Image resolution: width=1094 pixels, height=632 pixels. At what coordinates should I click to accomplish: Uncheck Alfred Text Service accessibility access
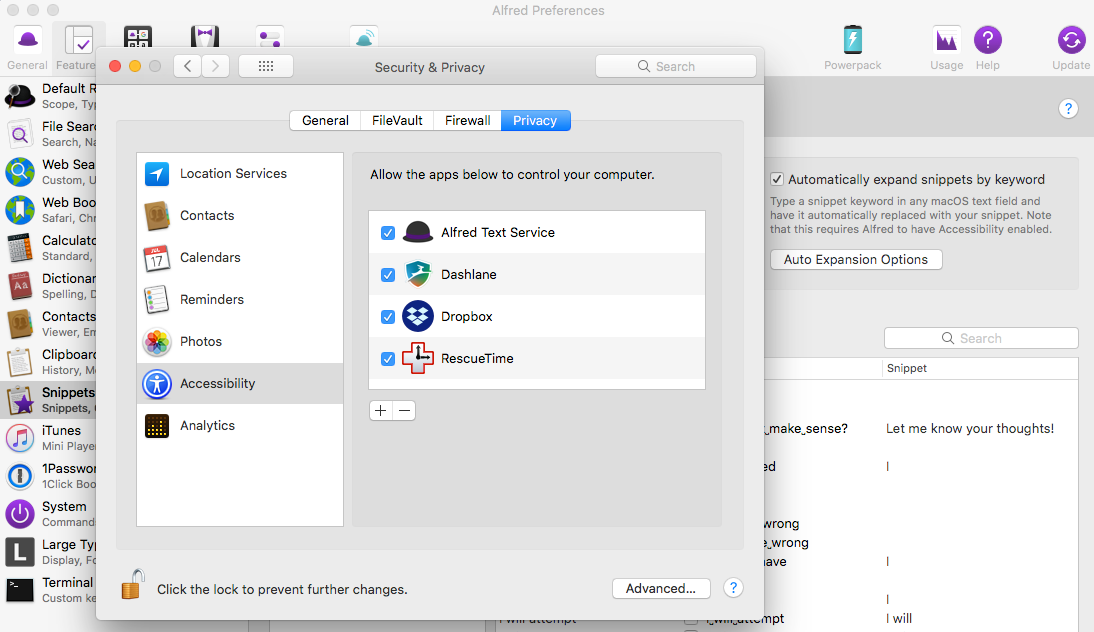(388, 232)
